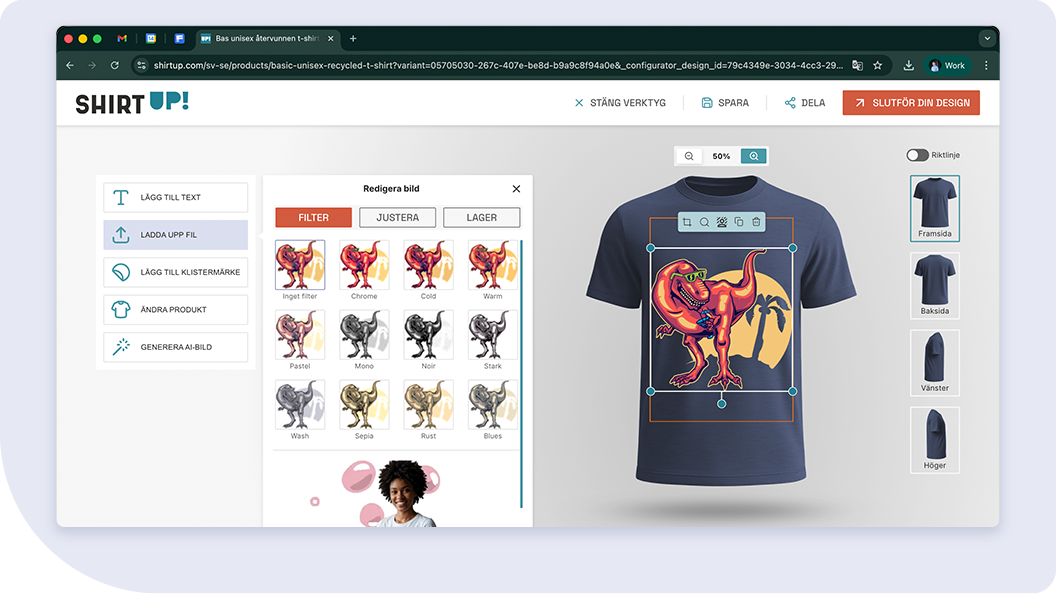The image size is (1056, 594).
Task: Click the dinosaur image on the shirt
Action: click(721, 320)
